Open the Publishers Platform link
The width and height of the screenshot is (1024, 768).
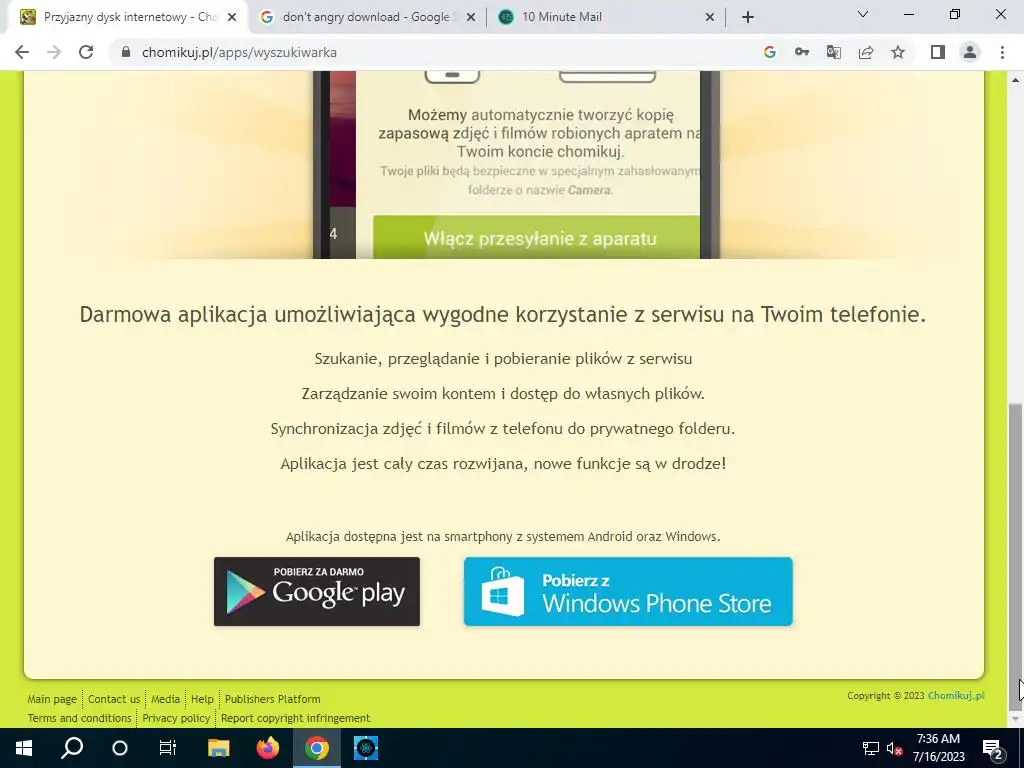pyautogui.click(x=272, y=699)
